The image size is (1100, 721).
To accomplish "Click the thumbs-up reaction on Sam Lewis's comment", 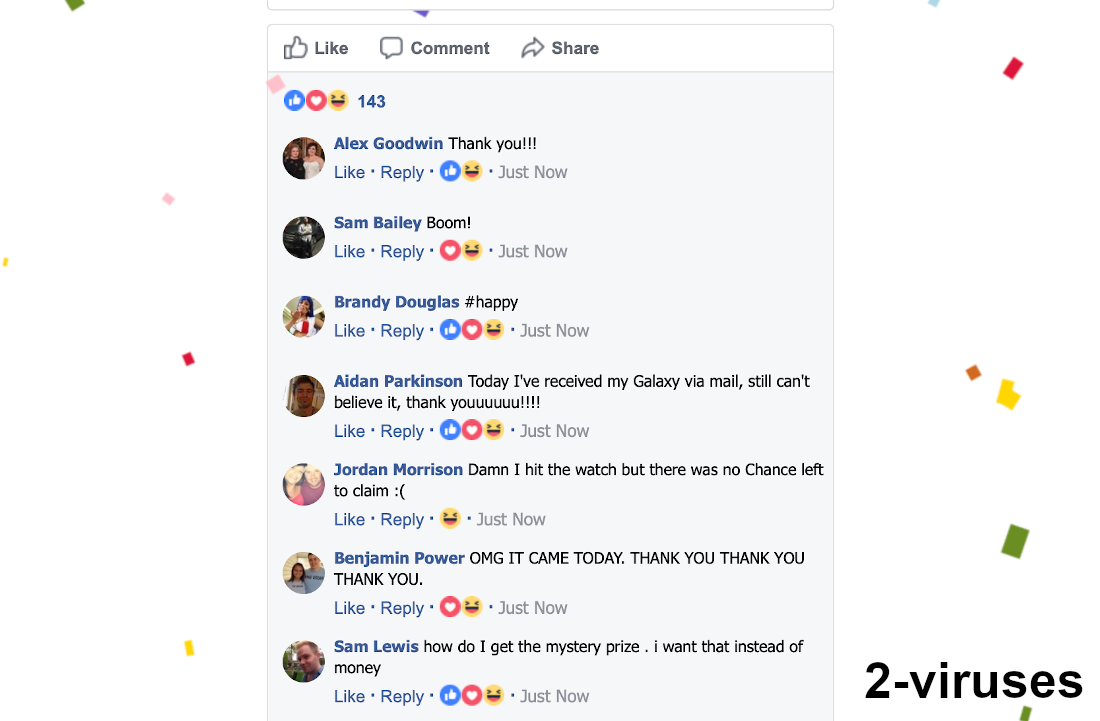I will click(450, 695).
